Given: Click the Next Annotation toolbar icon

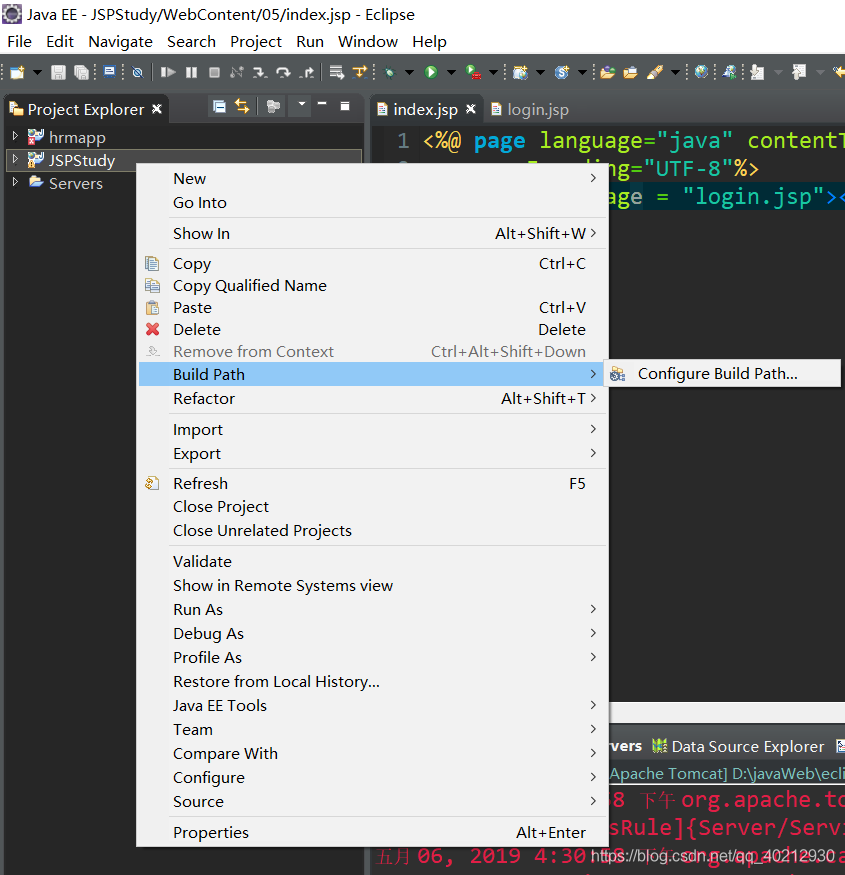Looking at the screenshot, I should click(x=757, y=72).
